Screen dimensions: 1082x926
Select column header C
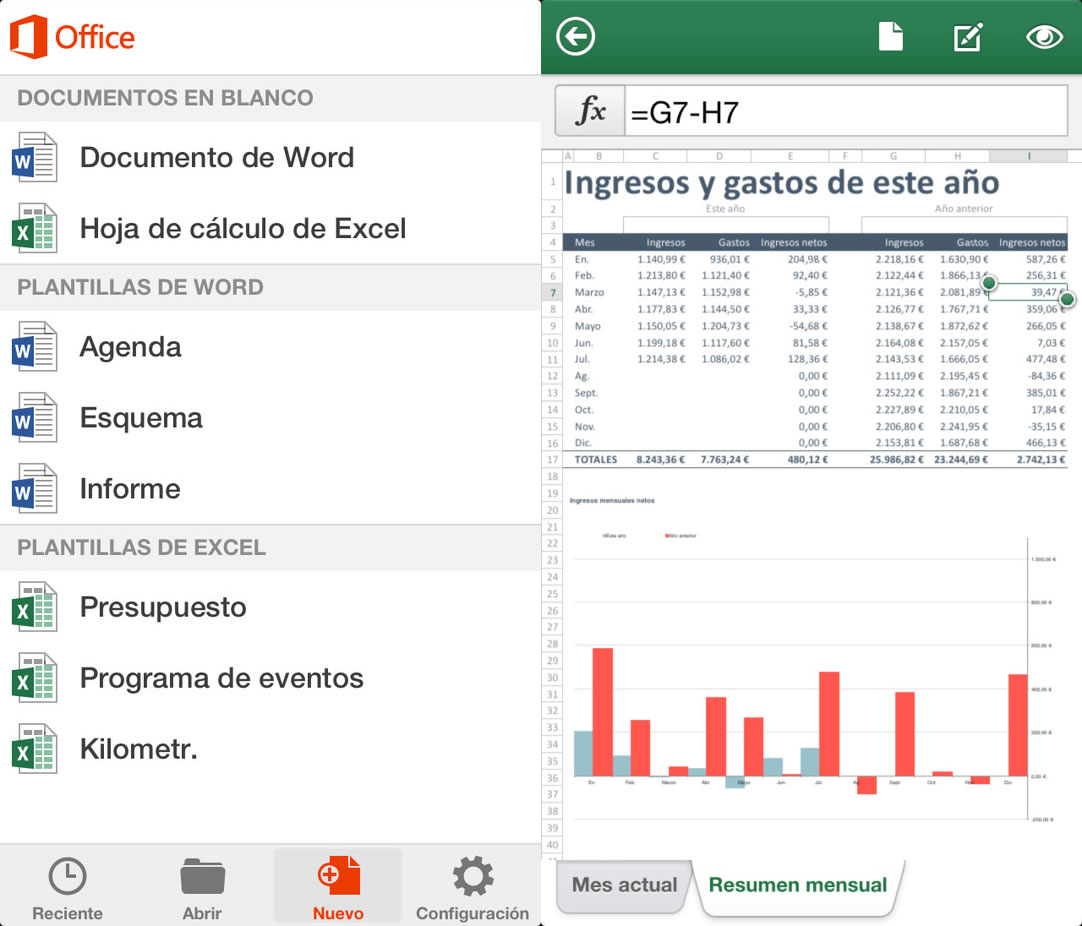pos(655,156)
